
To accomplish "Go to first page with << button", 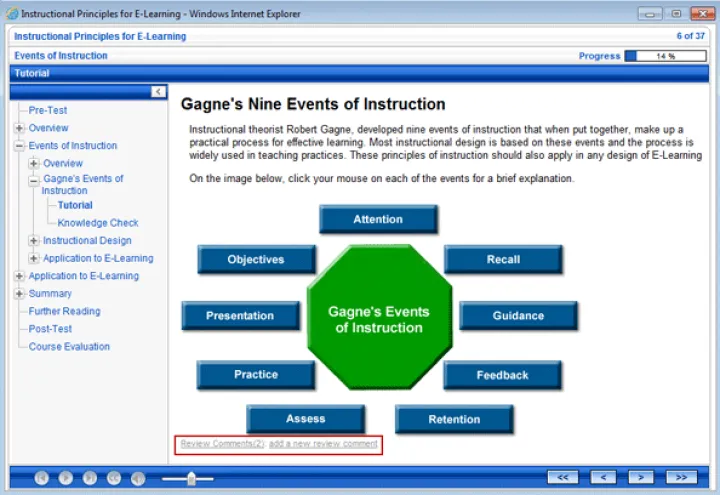I will click(563, 477).
